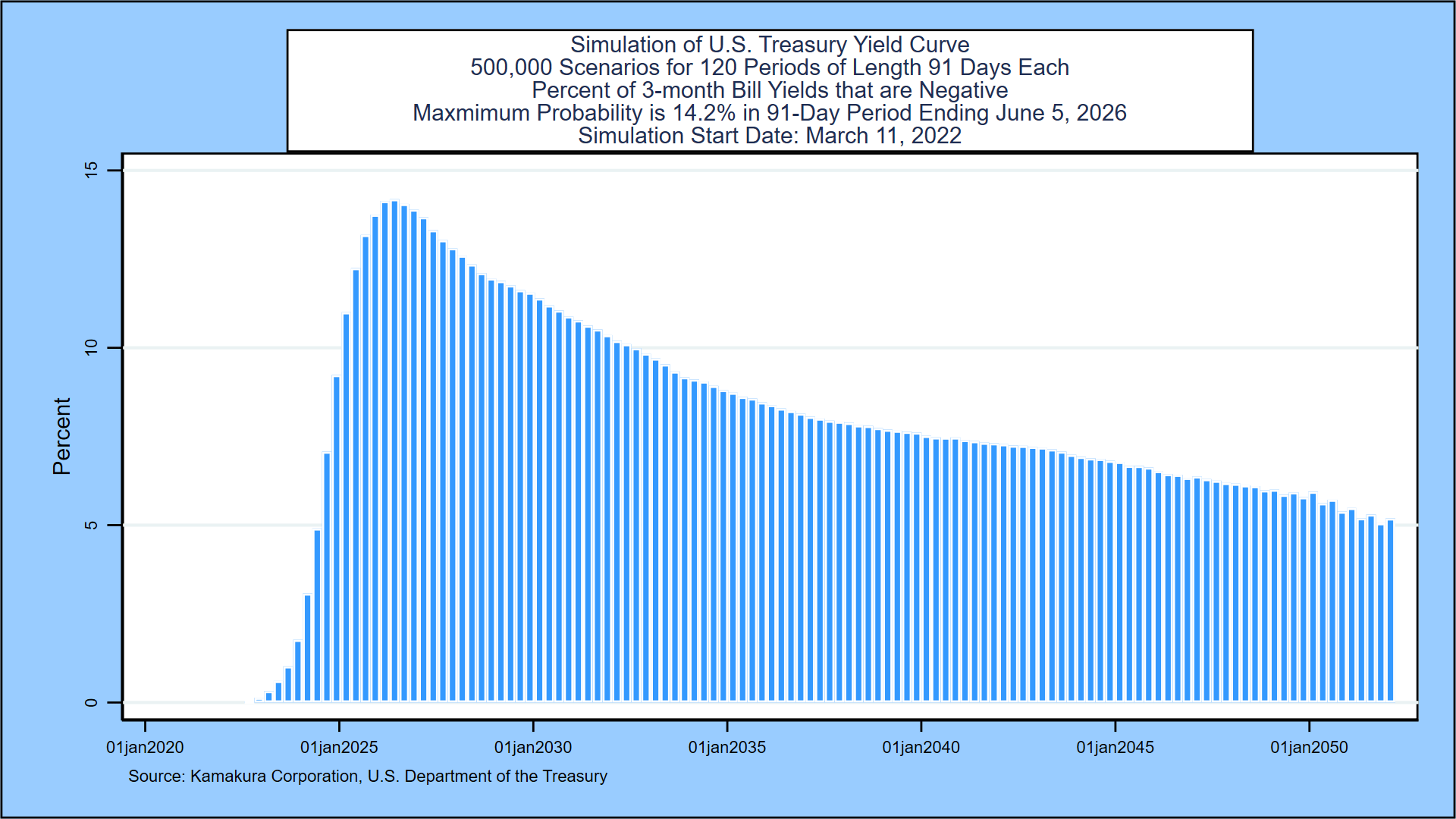Image resolution: width=1456 pixels, height=819 pixels.
Task: Click the 01jan2035 x-axis label
Action: point(727,748)
